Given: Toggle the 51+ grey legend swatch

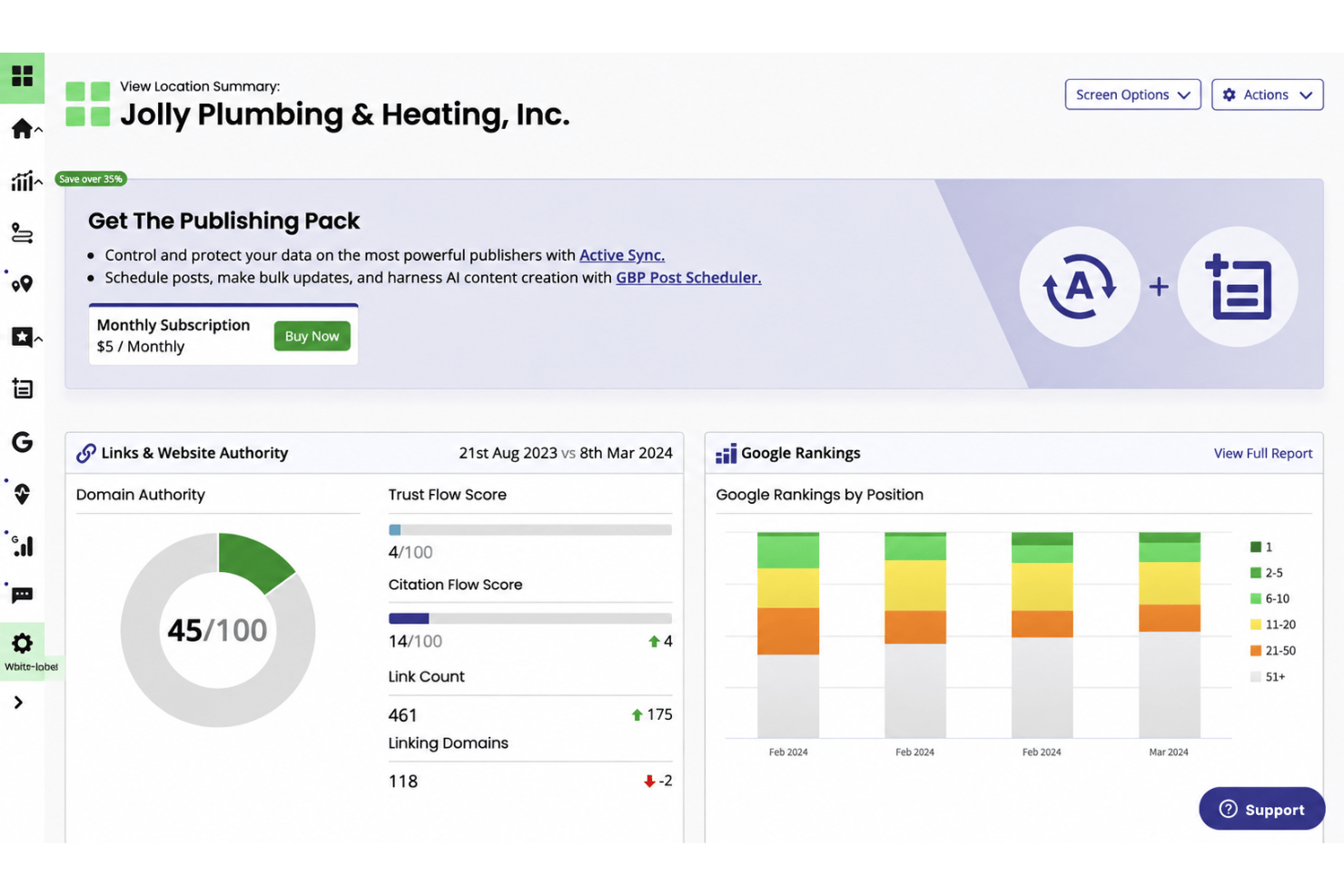Looking at the screenshot, I should coord(1256,677).
